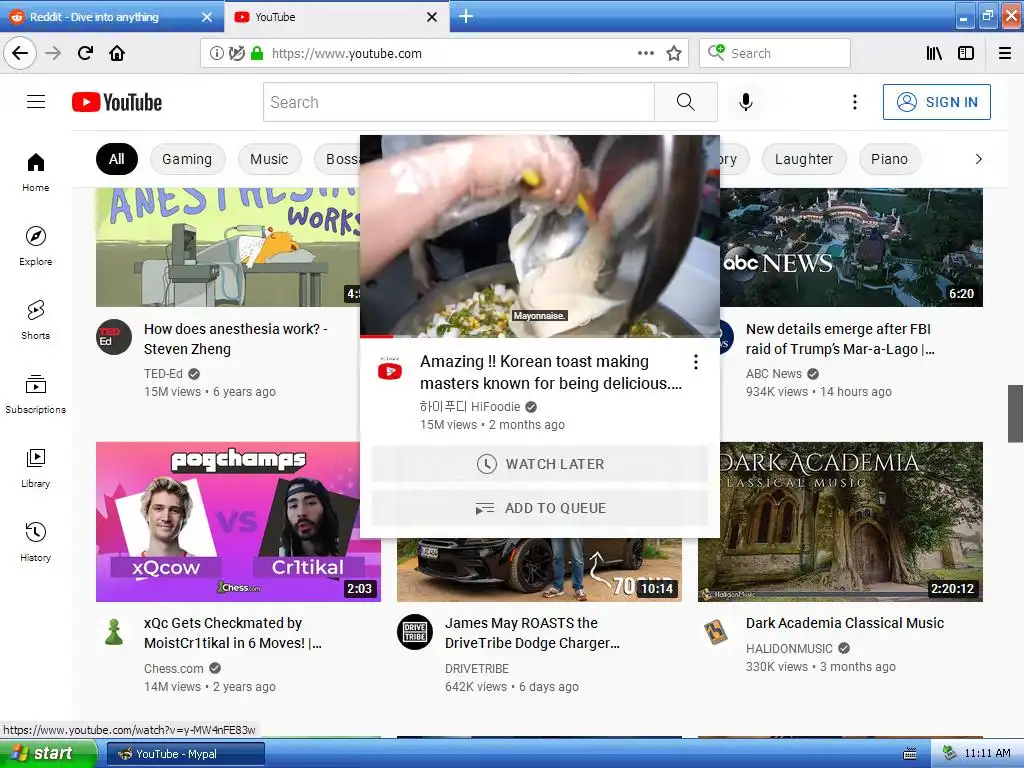Image resolution: width=1024 pixels, height=768 pixels.
Task: Open the HiFoodie channel name link
Action: [x=470, y=407]
